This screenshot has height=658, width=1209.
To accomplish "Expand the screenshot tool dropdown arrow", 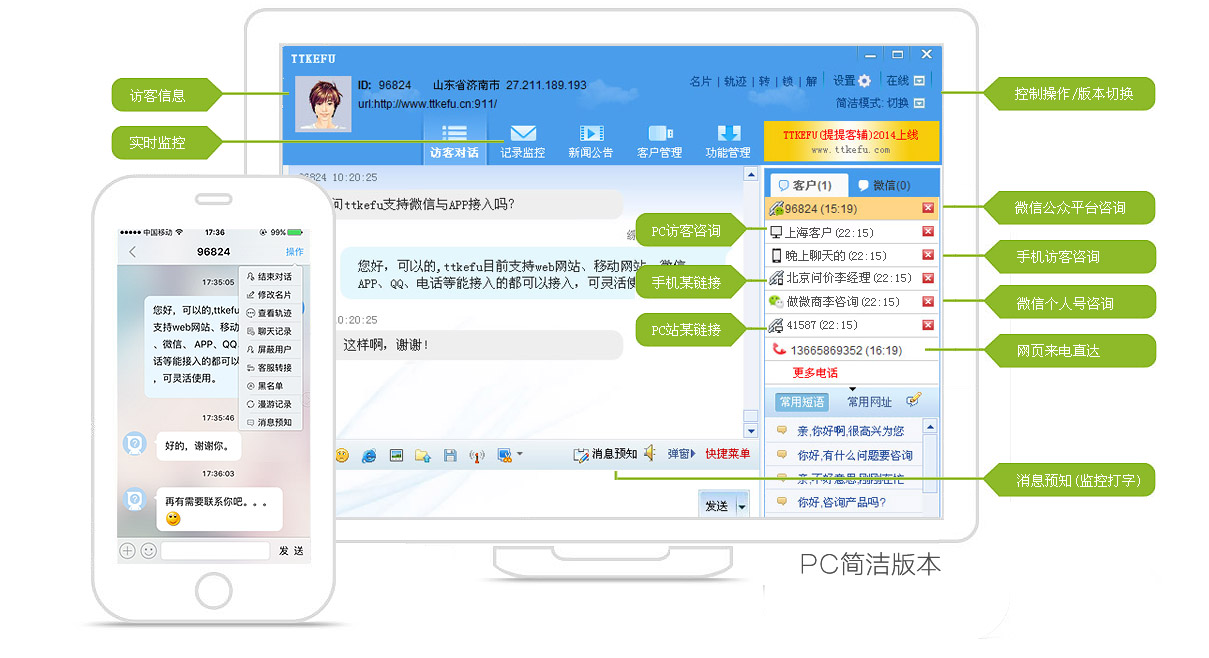I will click(519, 455).
